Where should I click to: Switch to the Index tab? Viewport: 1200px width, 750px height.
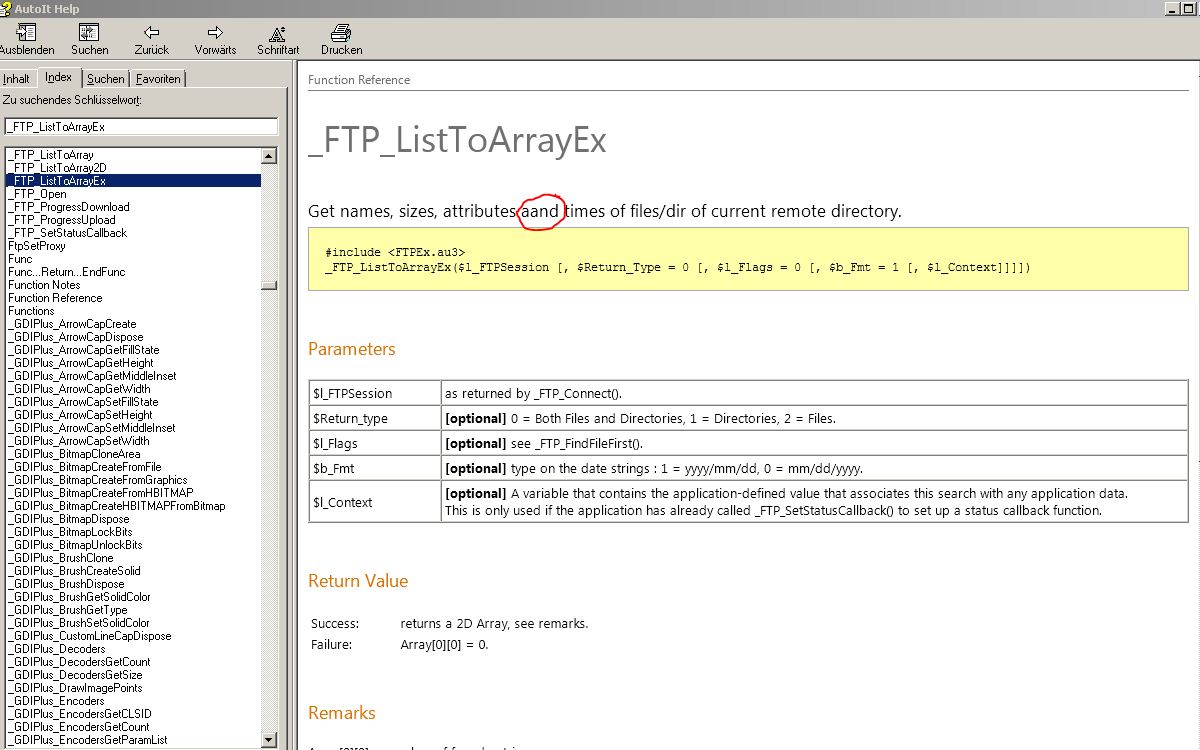coord(59,77)
